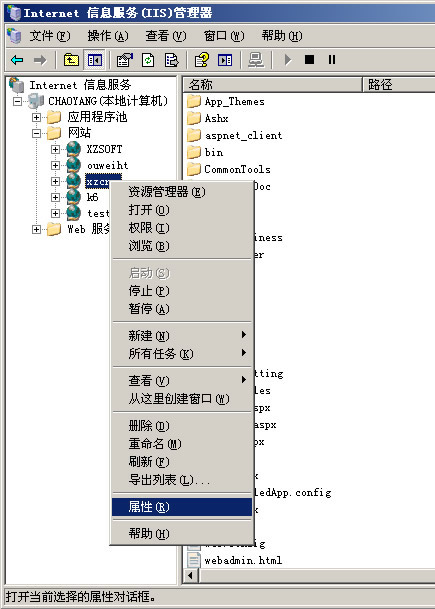Choose 重命名(M) in the context menu

pos(182,444)
